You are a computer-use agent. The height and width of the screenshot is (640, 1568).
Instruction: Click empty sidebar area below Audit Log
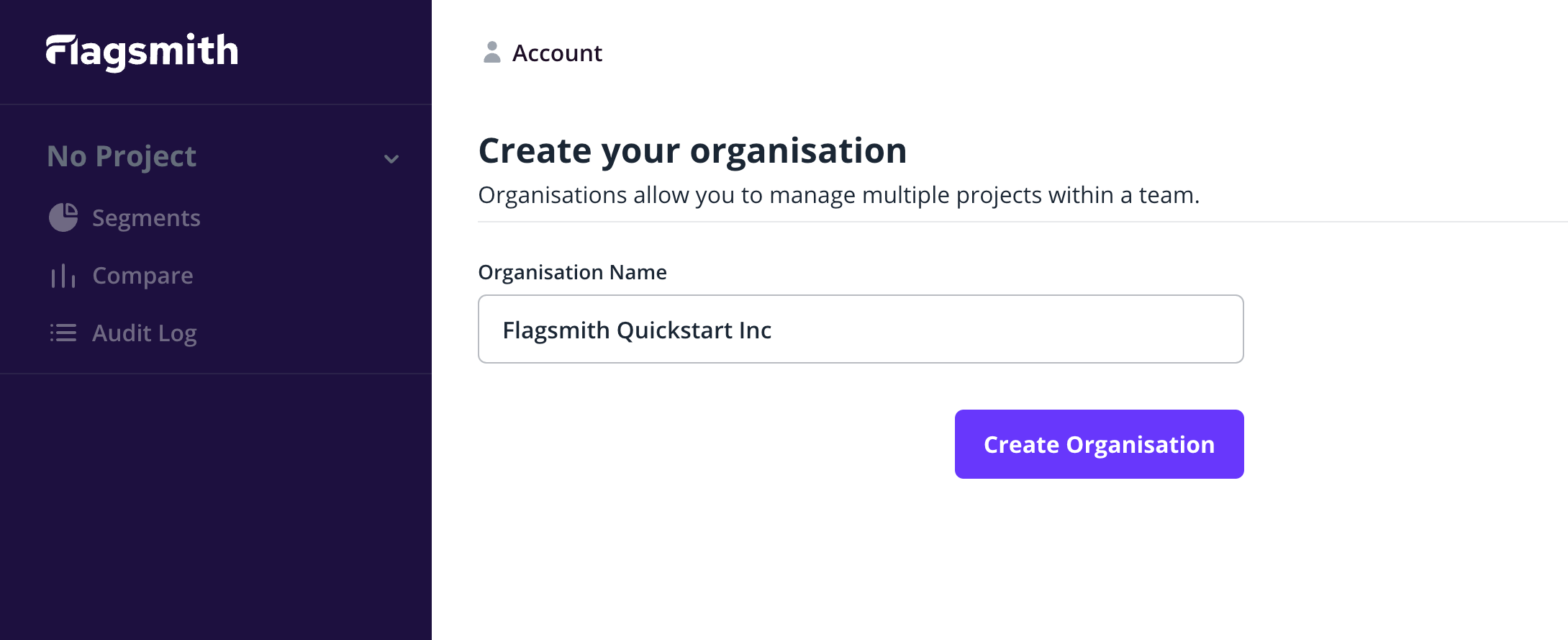(x=216, y=504)
